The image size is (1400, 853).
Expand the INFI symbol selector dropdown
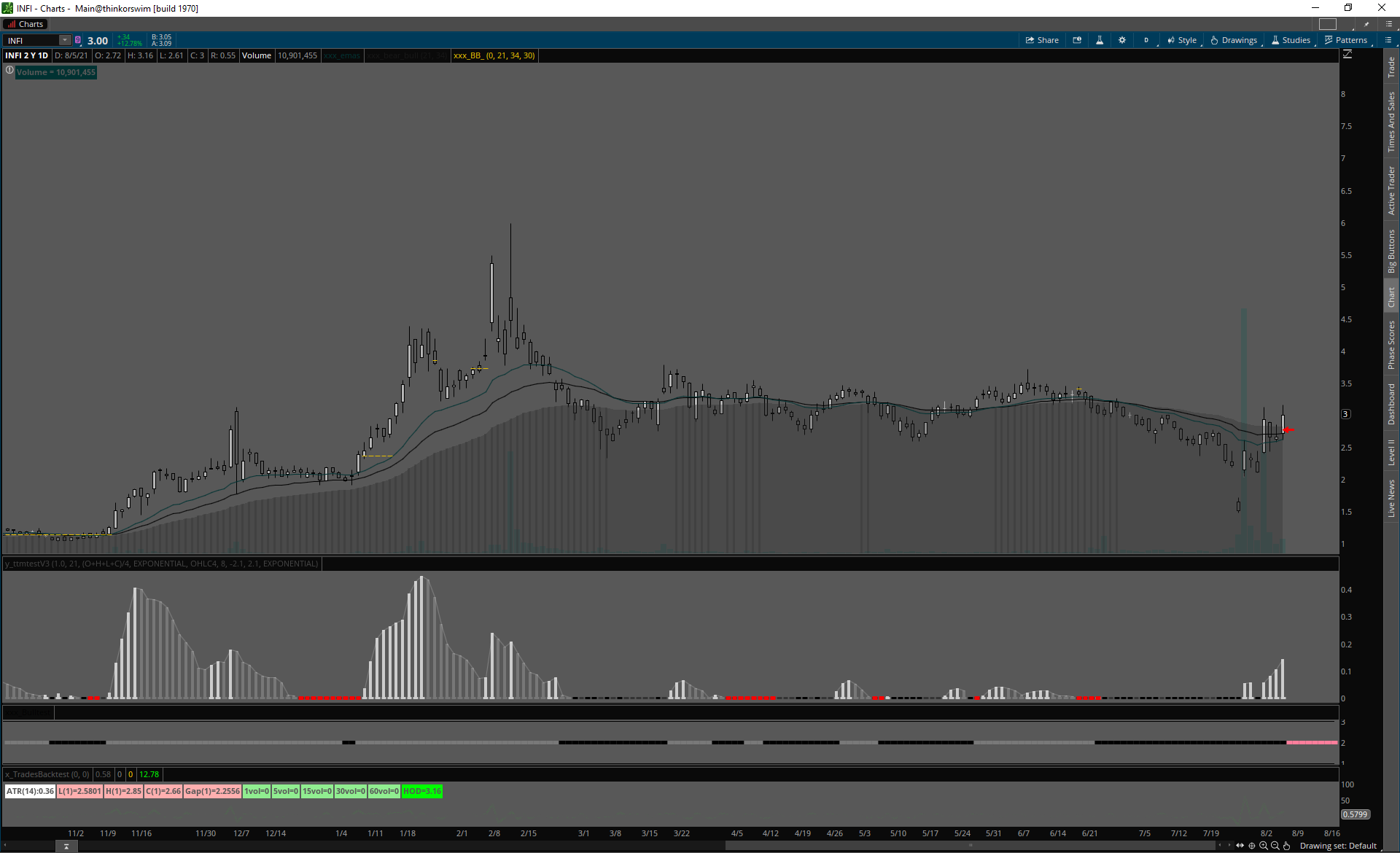click(x=65, y=40)
